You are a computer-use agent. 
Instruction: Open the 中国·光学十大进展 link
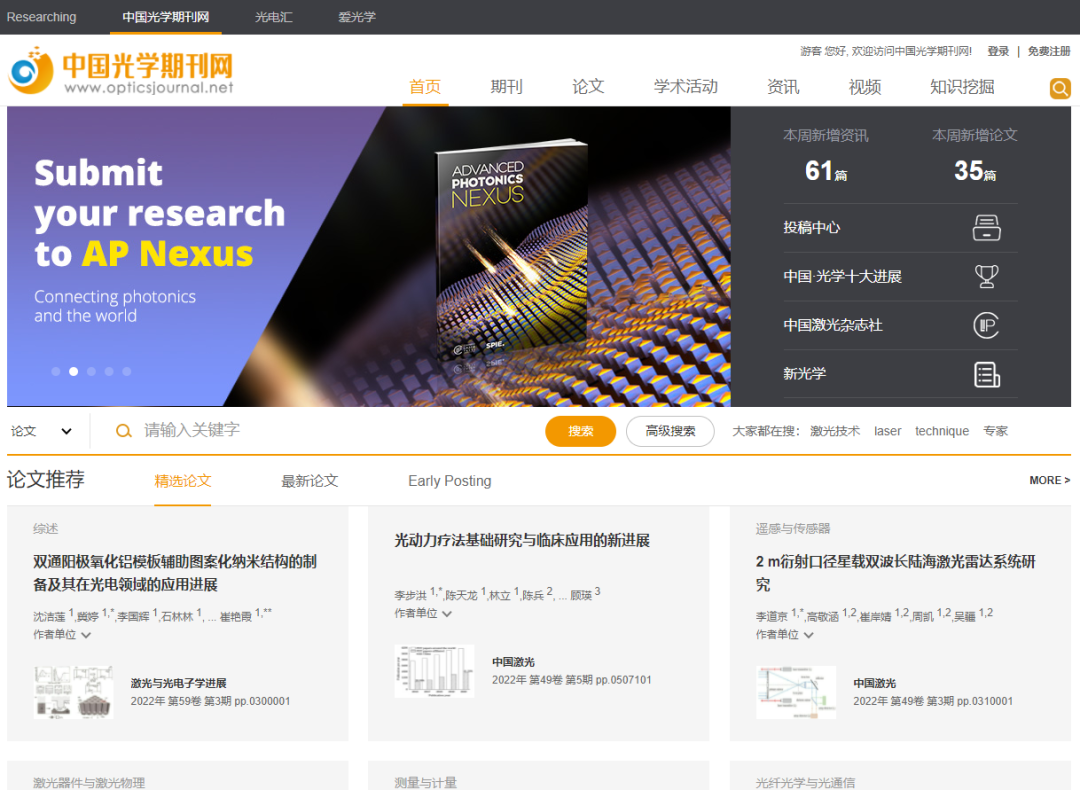coord(842,276)
